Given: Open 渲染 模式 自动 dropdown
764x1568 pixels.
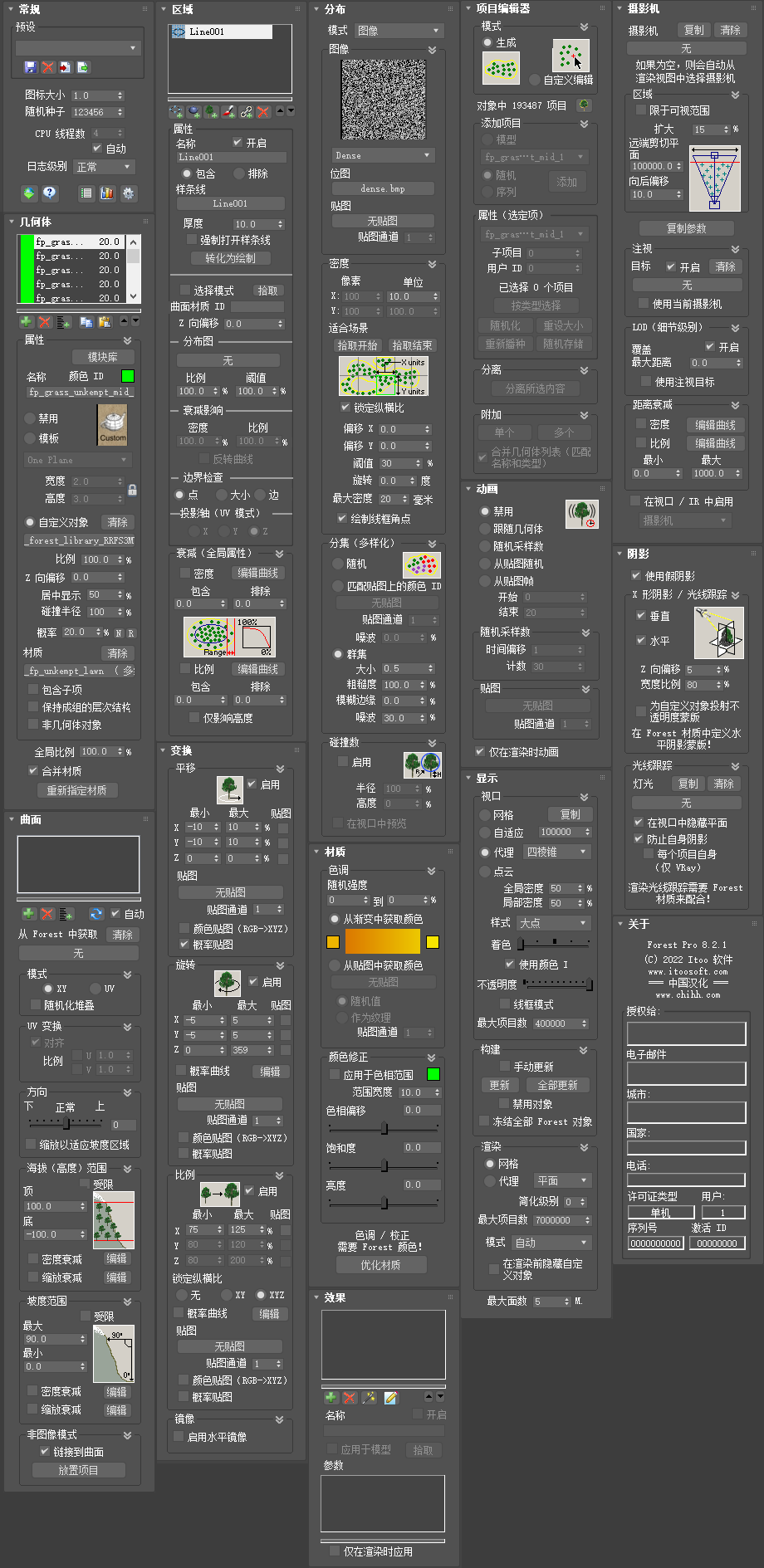Looking at the screenshot, I should 551,1242.
